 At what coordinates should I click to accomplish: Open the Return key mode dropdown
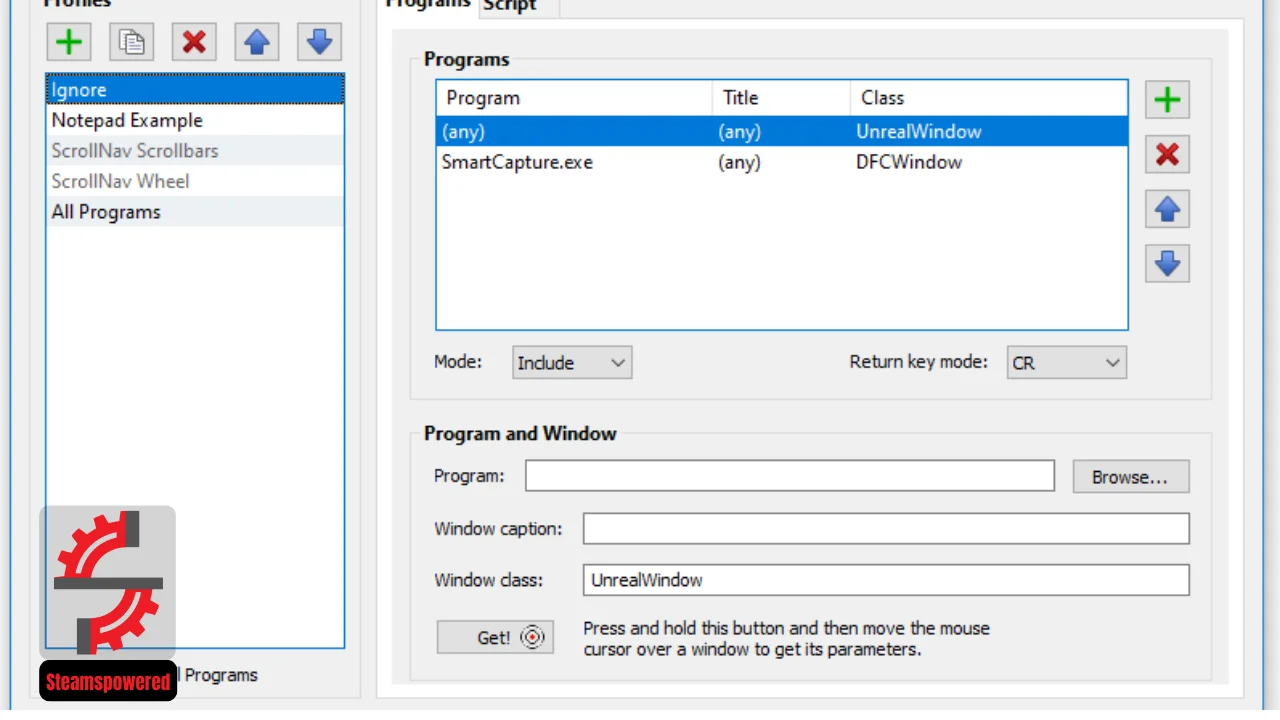click(1066, 362)
